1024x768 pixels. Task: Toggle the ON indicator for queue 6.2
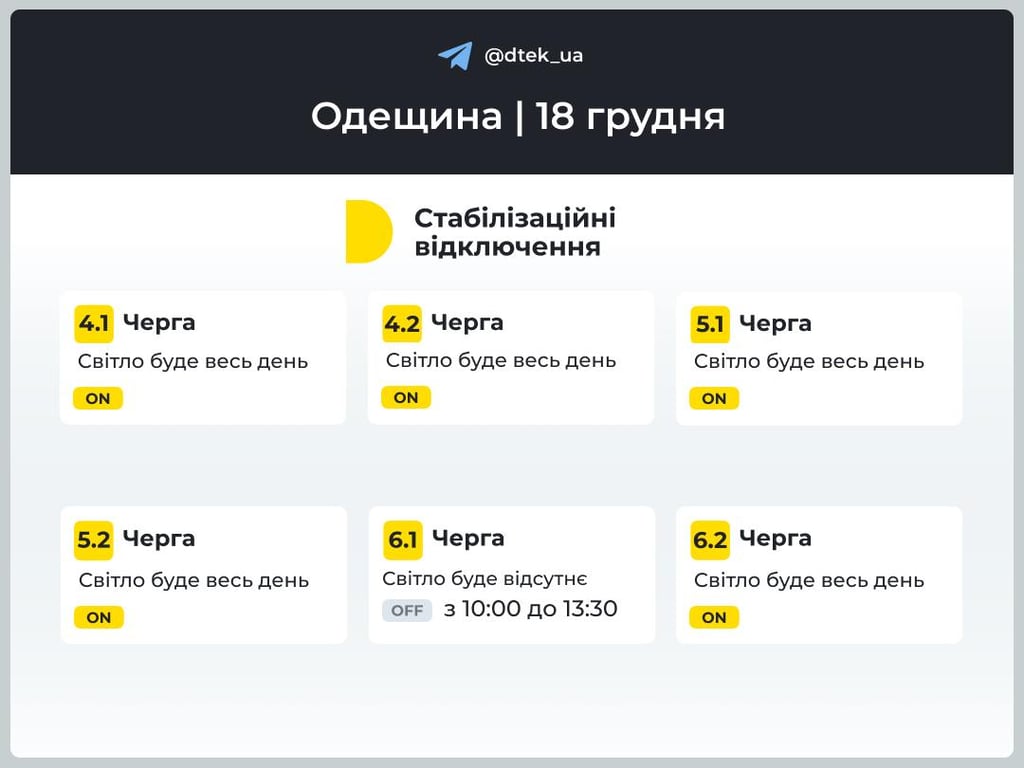tap(712, 618)
